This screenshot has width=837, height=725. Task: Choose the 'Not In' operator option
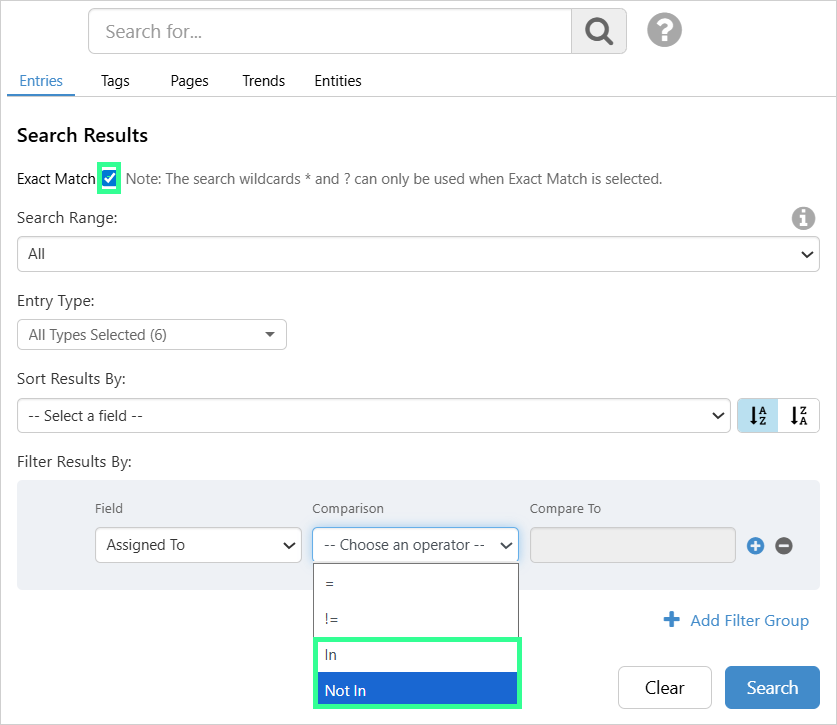[416, 690]
